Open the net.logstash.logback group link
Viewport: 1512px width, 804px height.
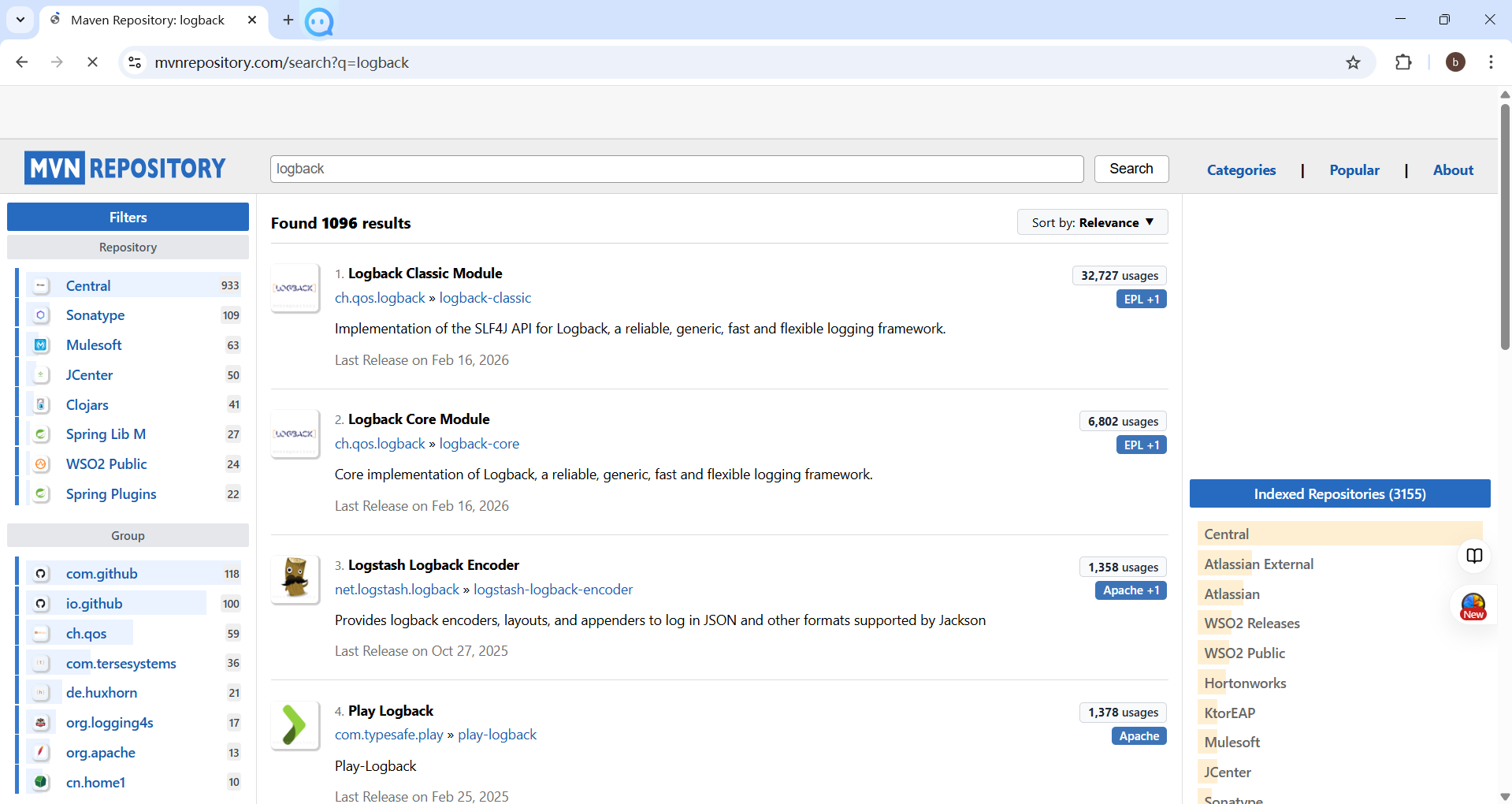click(x=396, y=590)
